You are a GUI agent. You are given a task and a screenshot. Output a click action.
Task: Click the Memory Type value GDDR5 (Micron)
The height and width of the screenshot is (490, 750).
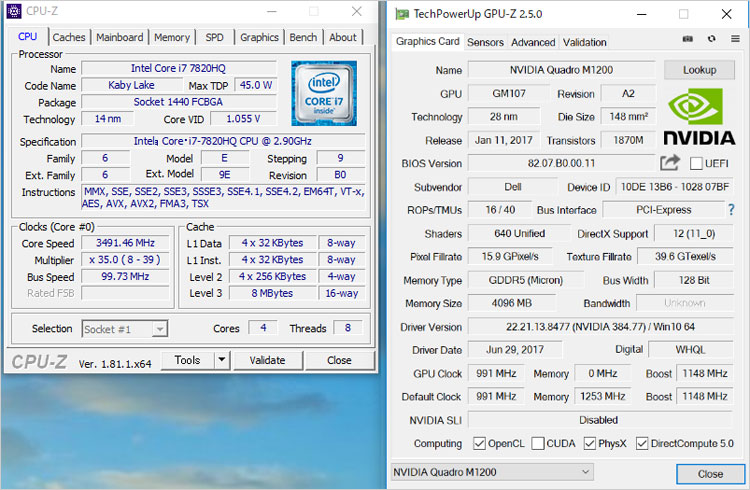(526, 280)
